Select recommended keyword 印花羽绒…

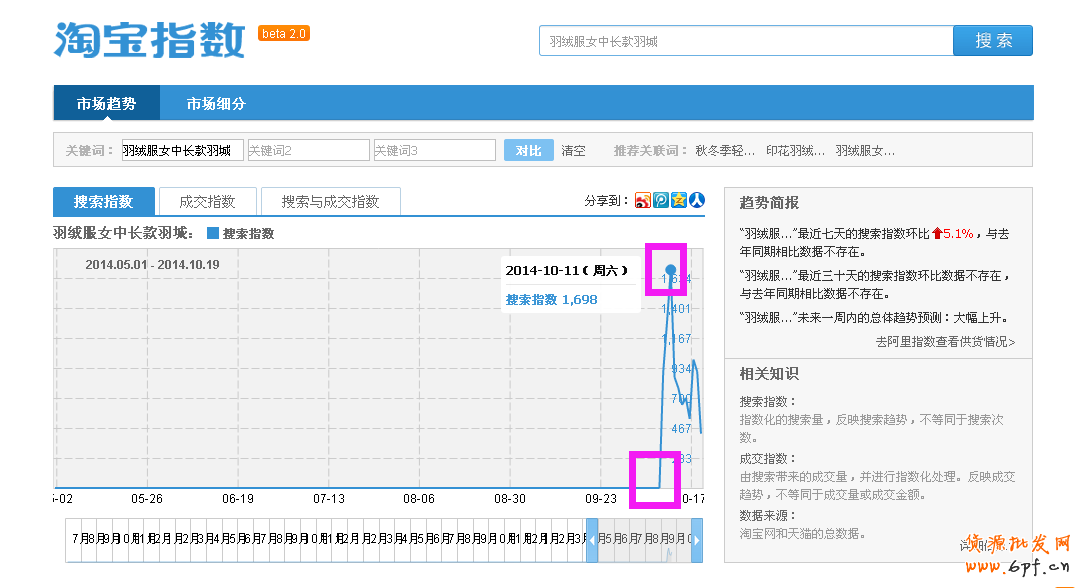click(x=795, y=150)
